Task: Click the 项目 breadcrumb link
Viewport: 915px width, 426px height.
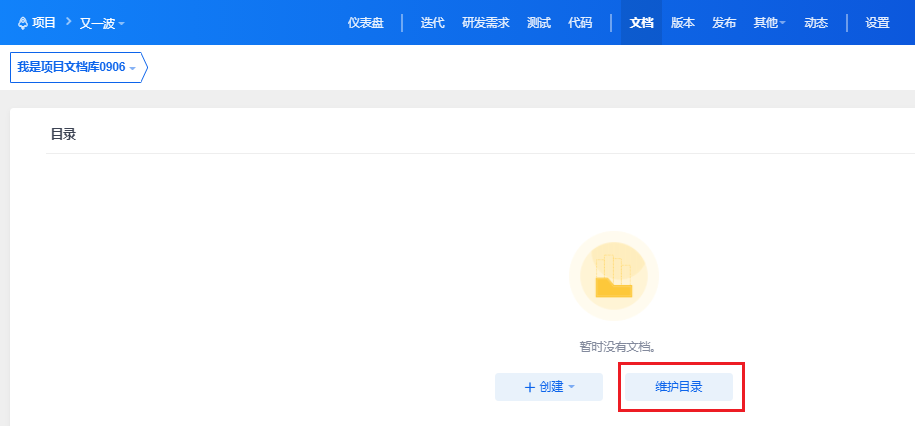Action: tap(44, 23)
